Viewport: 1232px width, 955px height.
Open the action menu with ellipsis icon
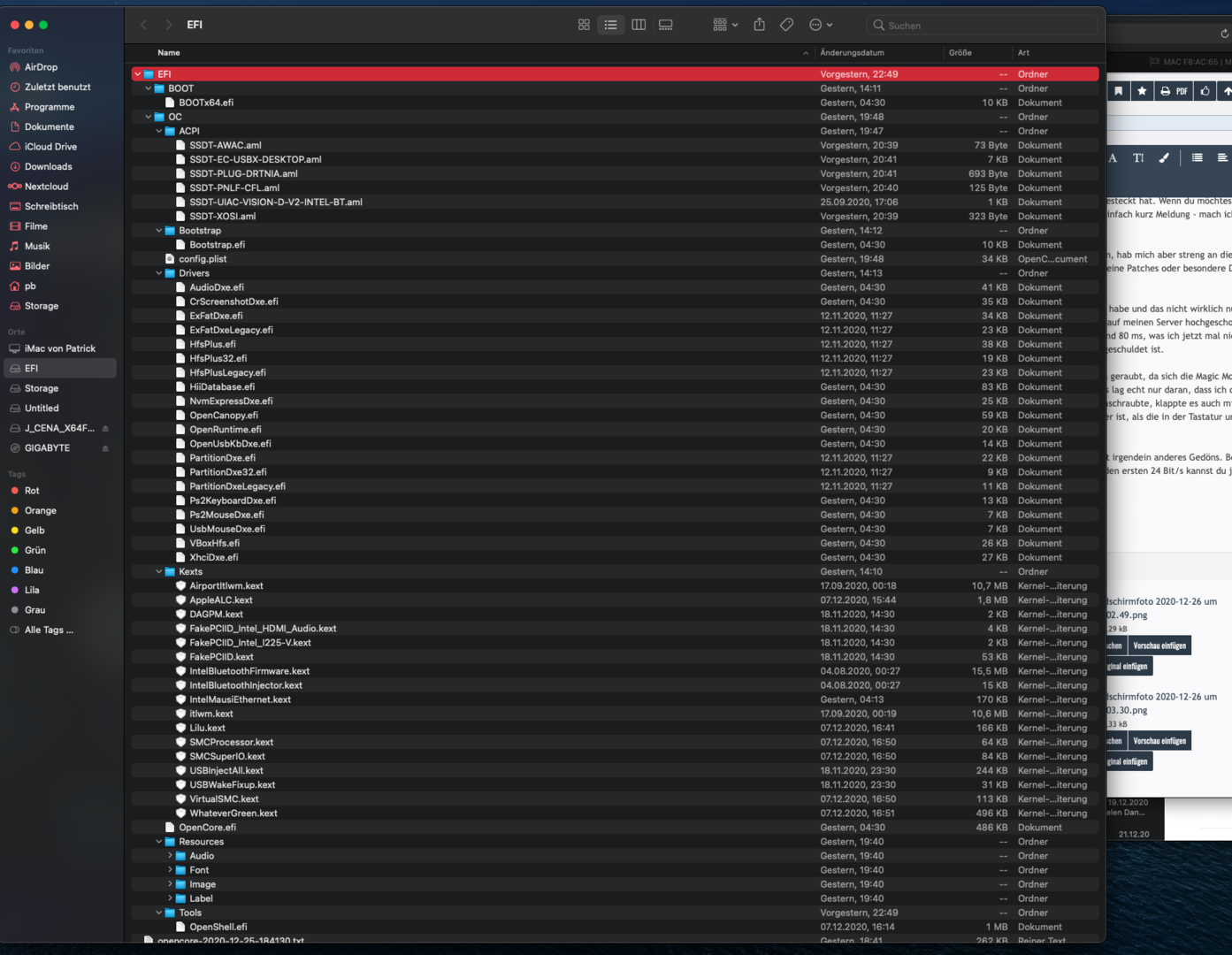(x=821, y=25)
